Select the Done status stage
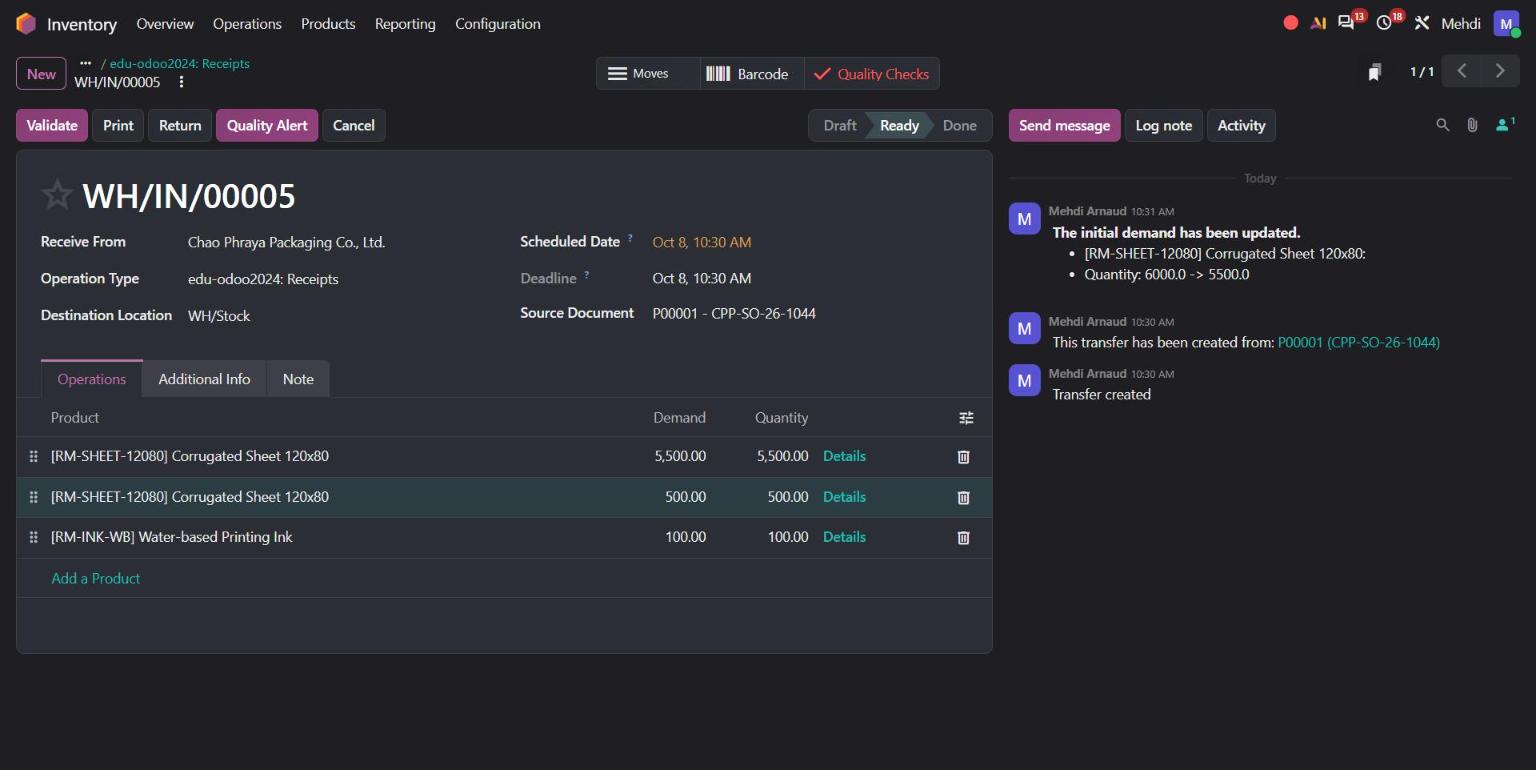The width and height of the screenshot is (1536, 770). point(959,125)
